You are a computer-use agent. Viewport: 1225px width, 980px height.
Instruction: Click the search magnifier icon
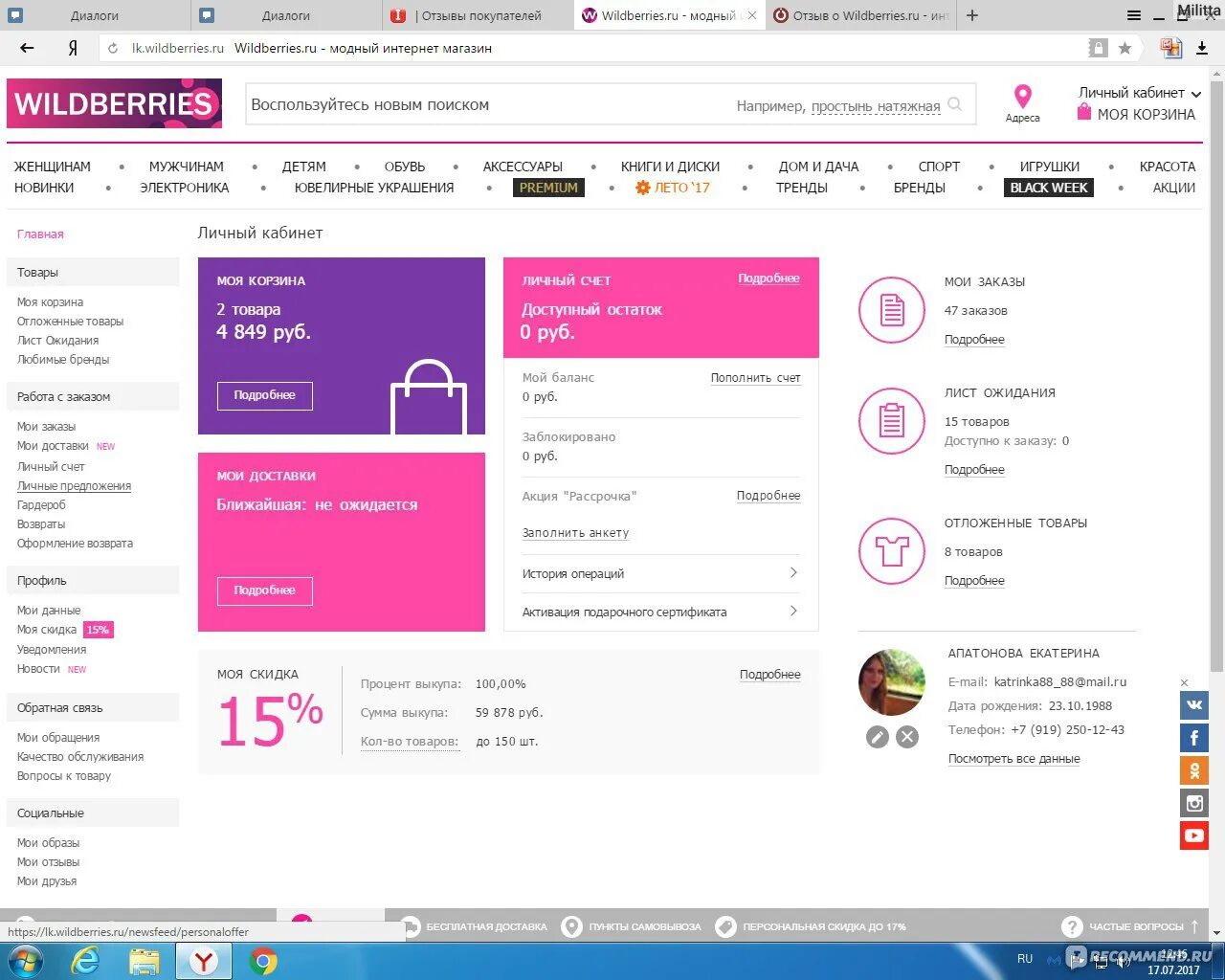955,104
